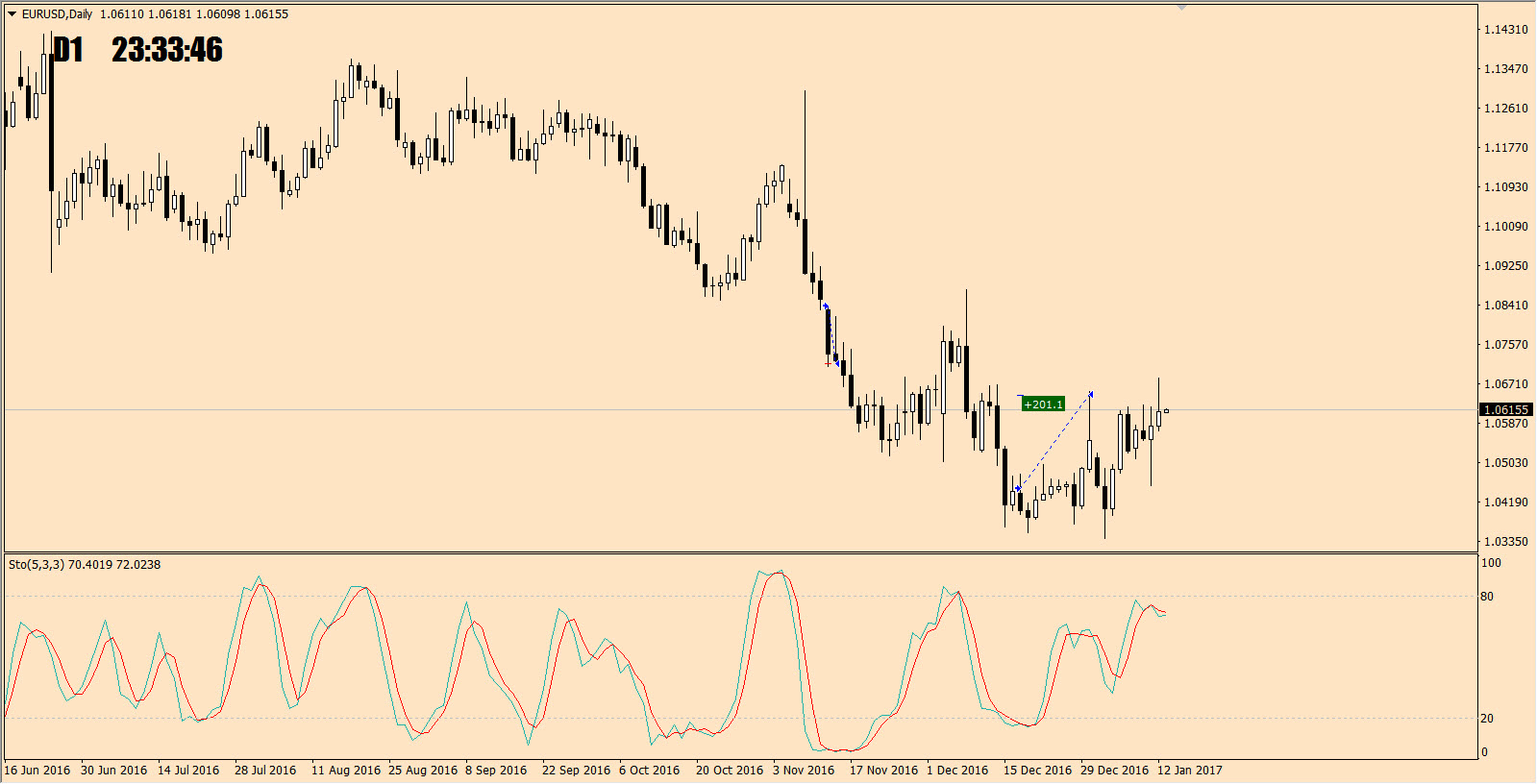Screen dimensions: 1537x784
Task: Click the 14 Jul 2016 date label
Action: click(x=188, y=771)
